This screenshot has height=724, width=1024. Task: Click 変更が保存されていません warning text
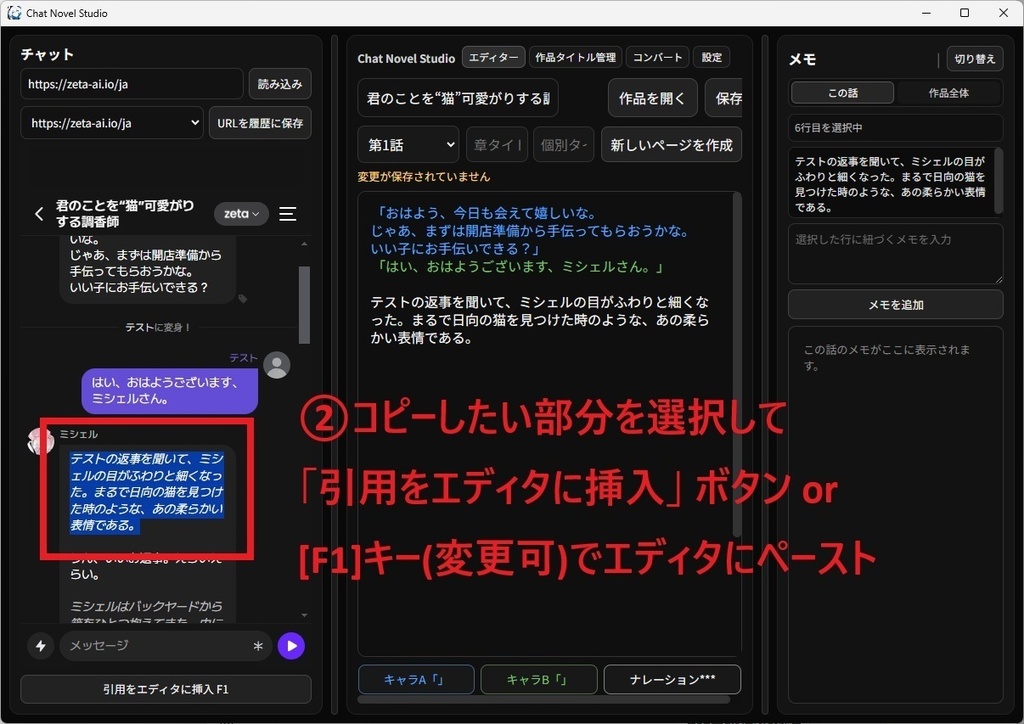point(423,176)
